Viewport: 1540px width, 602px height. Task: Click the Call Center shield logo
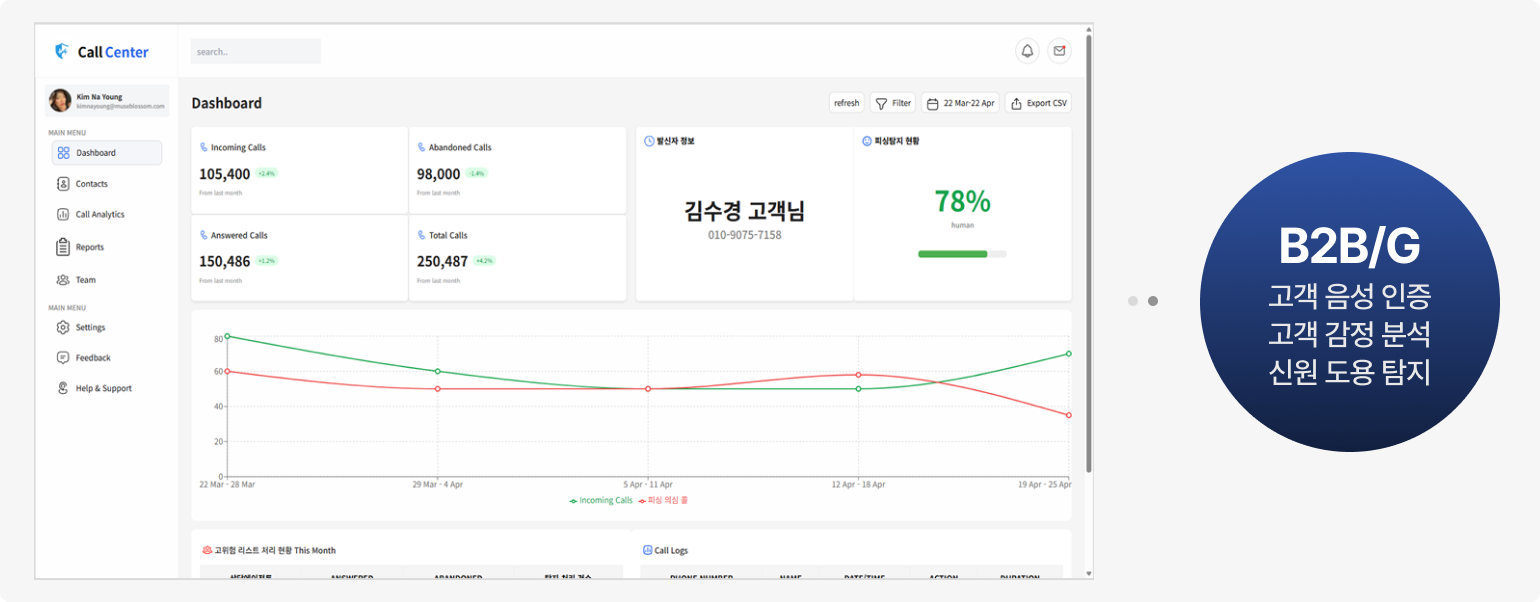pyautogui.click(x=61, y=51)
